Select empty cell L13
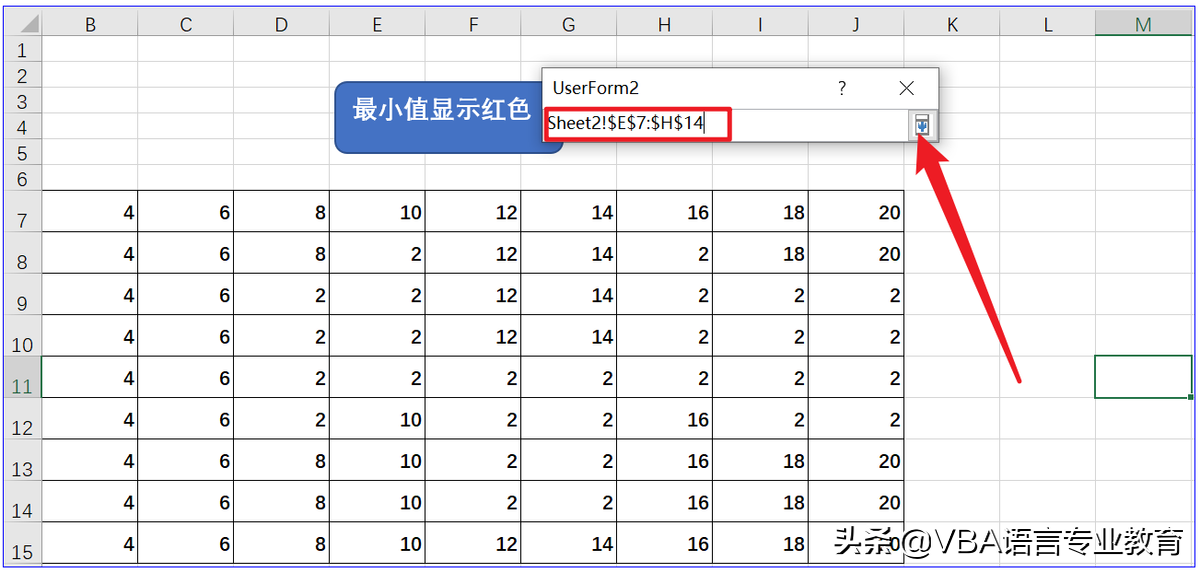1200x574 pixels. click(x=1047, y=460)
